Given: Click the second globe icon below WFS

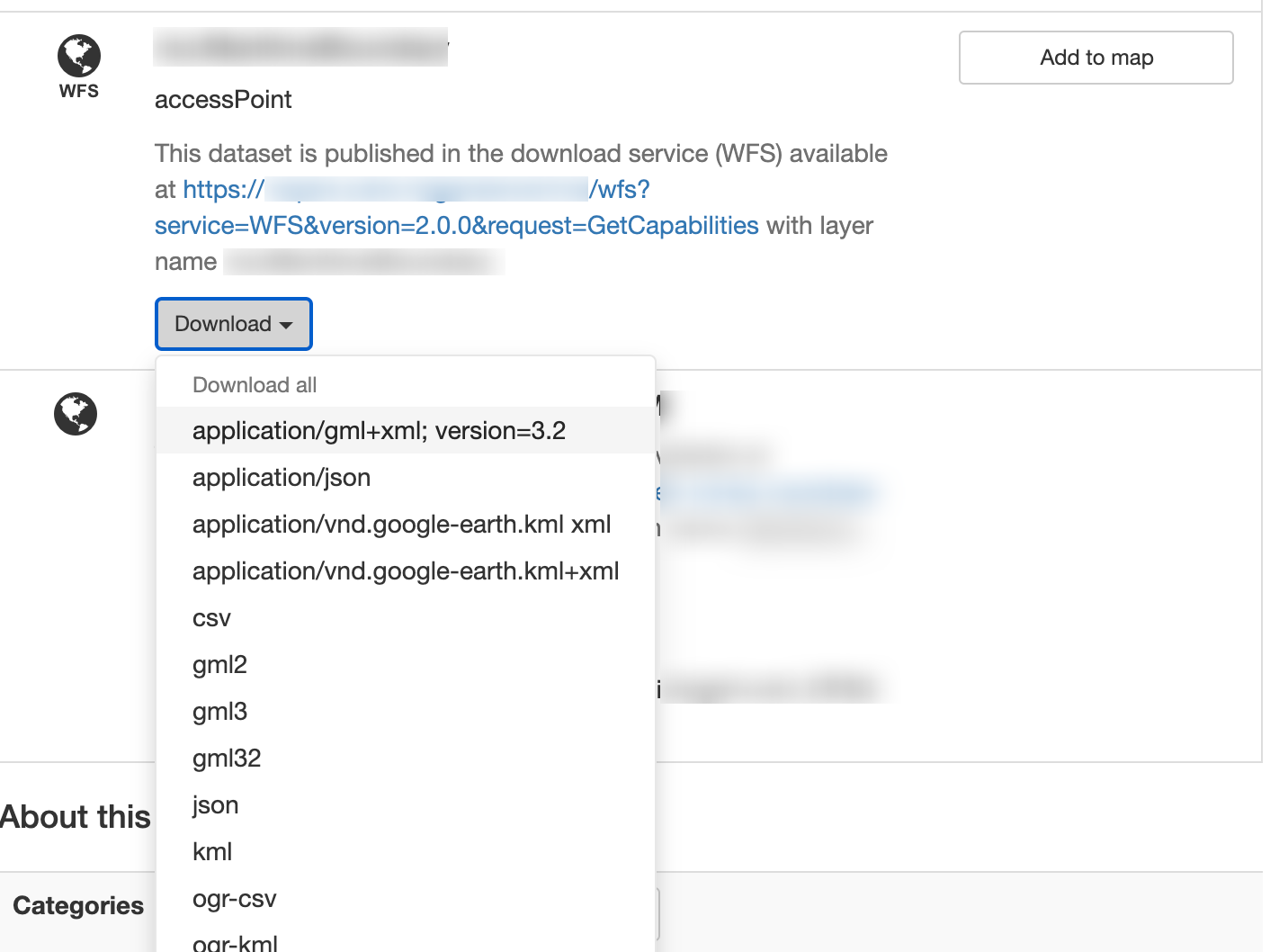Looking at the screenshot, I should (x=76, y=414).
